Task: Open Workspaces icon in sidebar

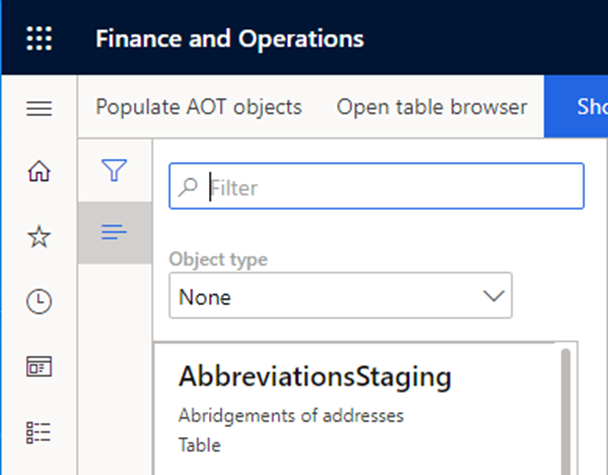Action: (39, 366)
